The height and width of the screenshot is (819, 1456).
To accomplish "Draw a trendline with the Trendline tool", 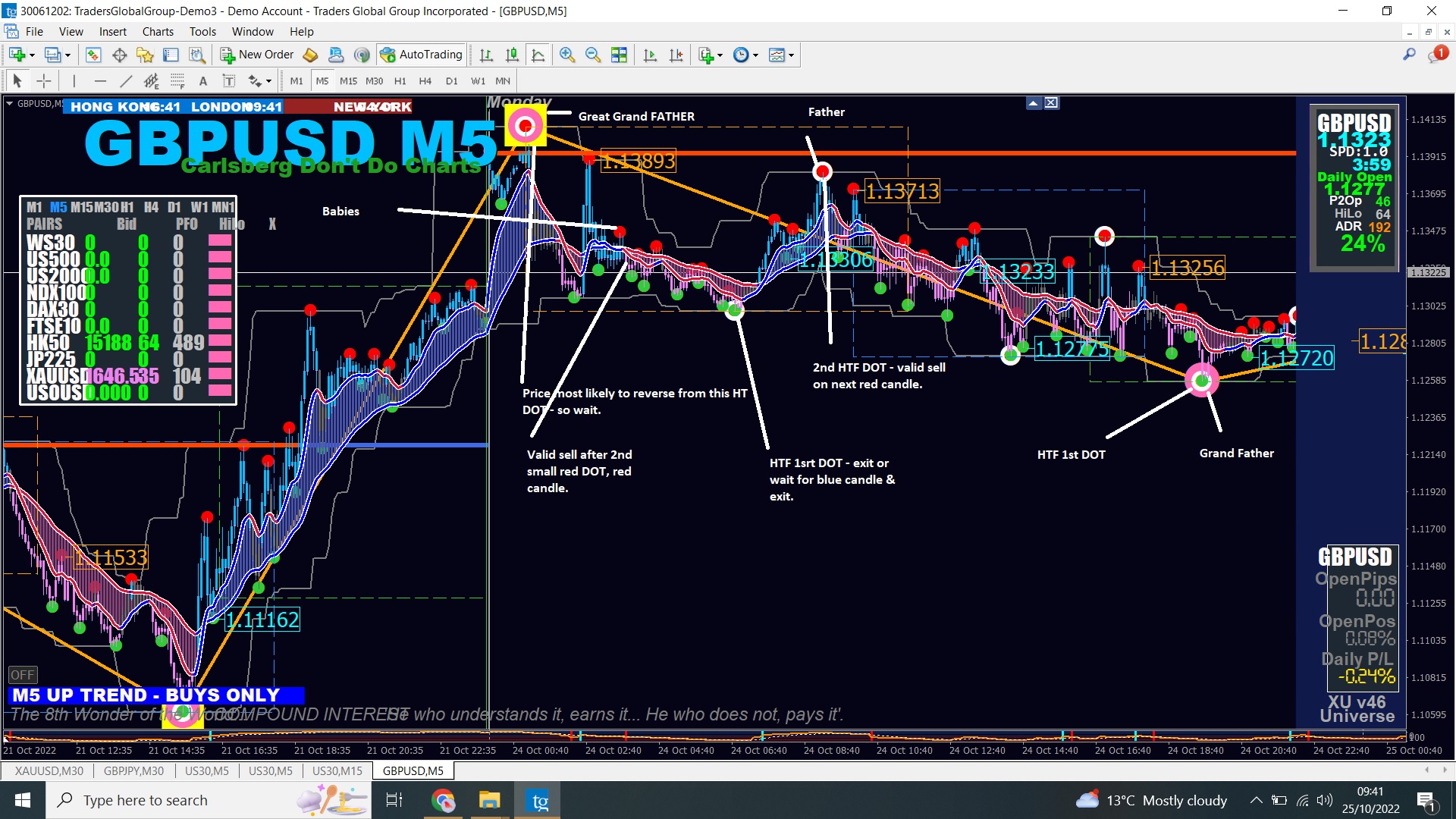I will [126, 81].
